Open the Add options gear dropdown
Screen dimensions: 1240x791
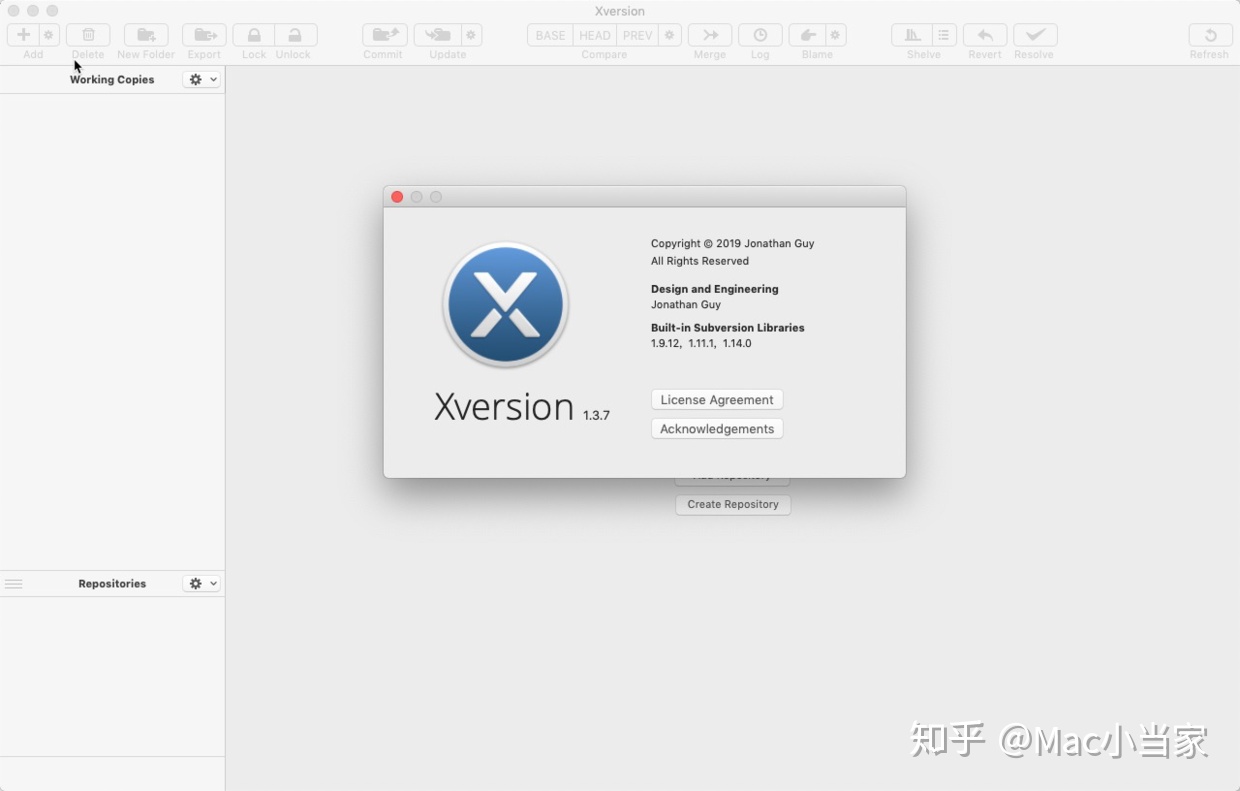(49, 35)
